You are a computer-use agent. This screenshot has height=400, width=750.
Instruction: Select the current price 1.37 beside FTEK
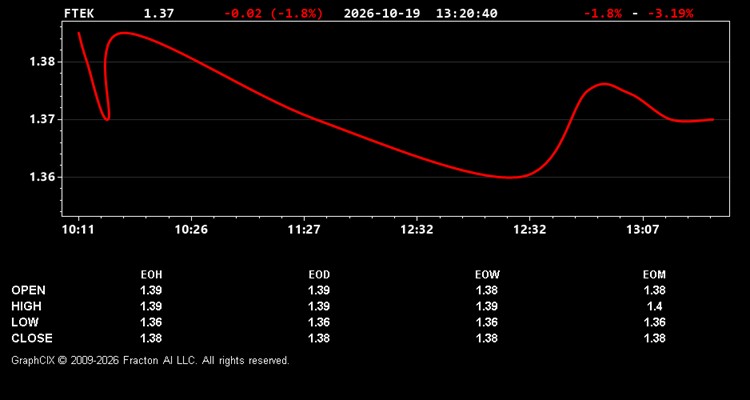[x=159, y=13]
